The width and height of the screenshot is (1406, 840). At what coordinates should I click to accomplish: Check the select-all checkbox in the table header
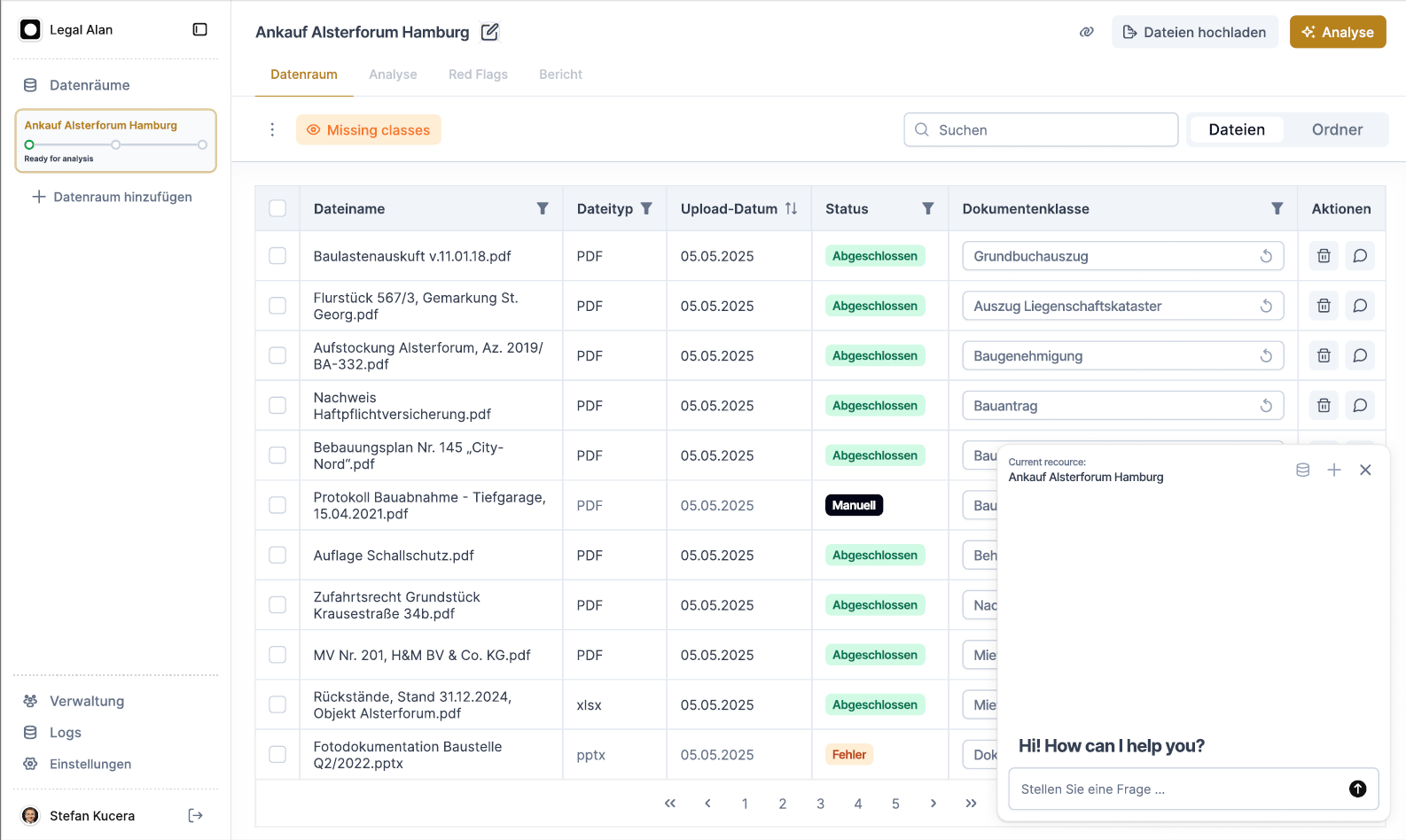[x=277, y=208]
